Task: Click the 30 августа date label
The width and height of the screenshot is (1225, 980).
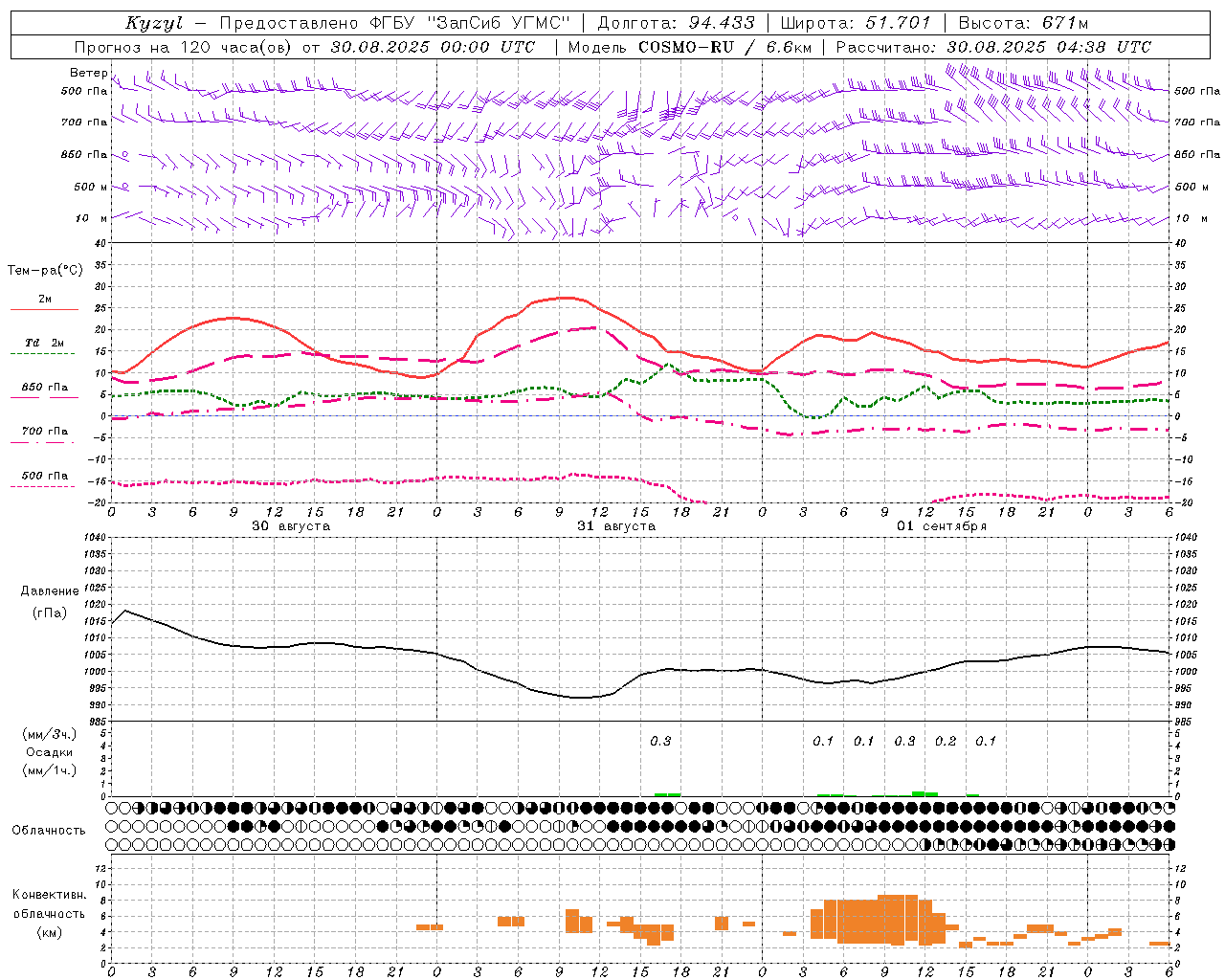Action: pos(291,526)
